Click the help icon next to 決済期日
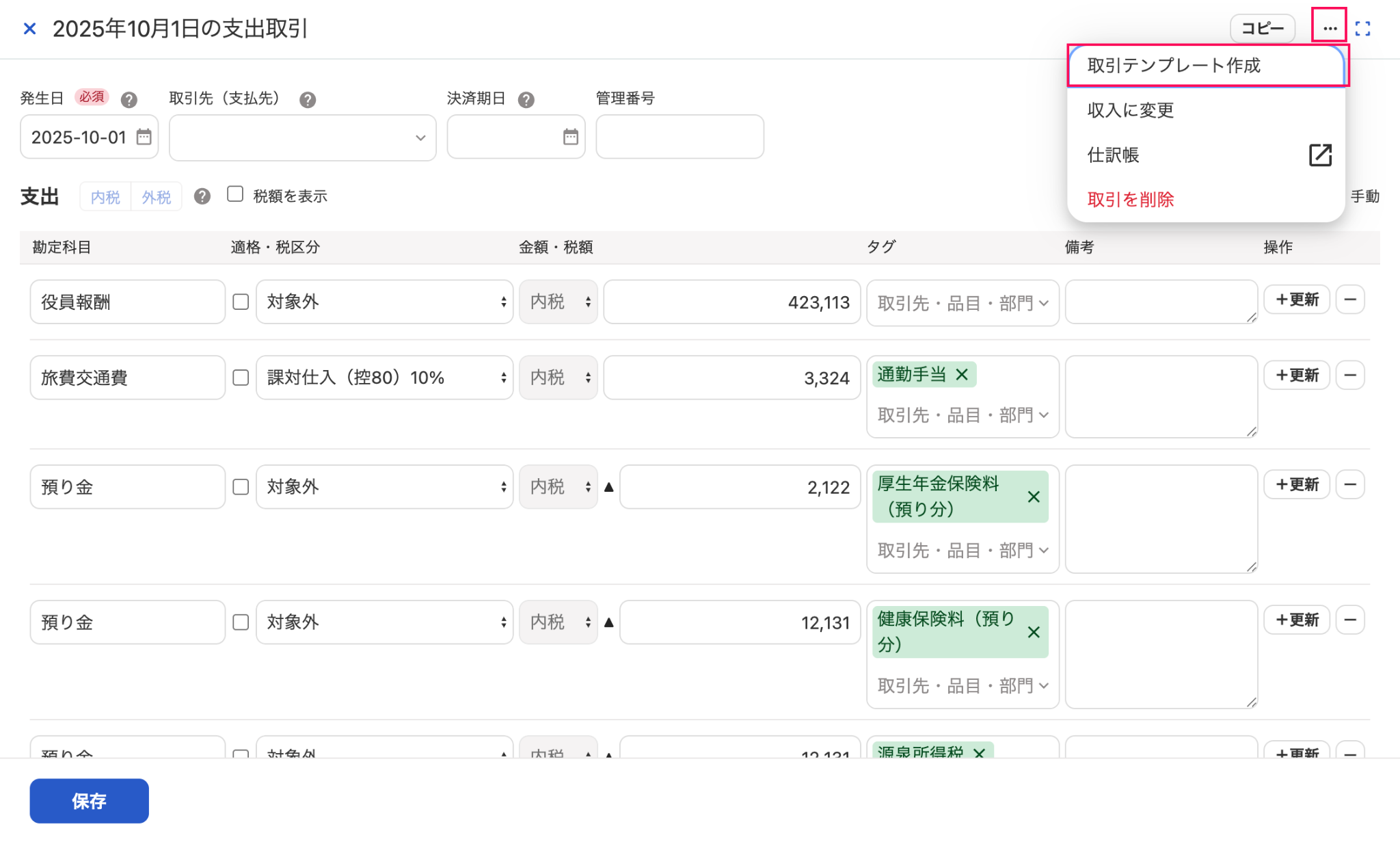The width and height of the screenshot is (1400, 842). tap(526, 100)
